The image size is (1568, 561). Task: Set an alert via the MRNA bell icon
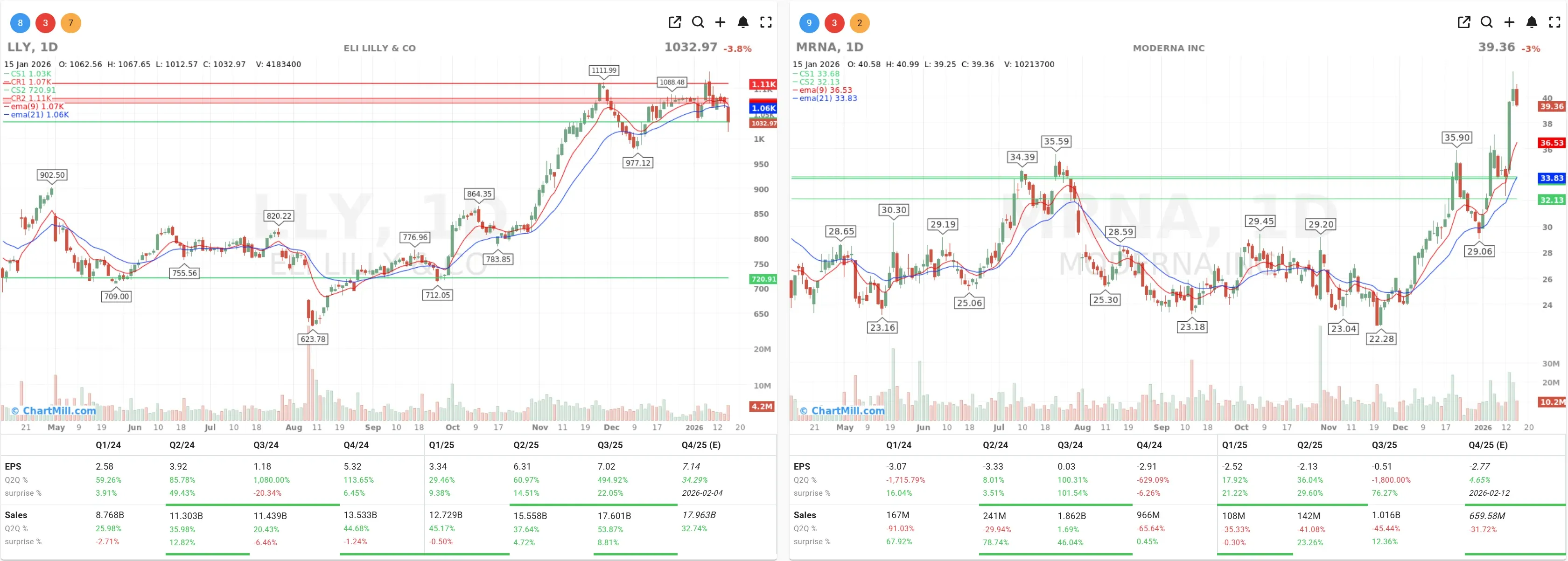coord(1532,22)
